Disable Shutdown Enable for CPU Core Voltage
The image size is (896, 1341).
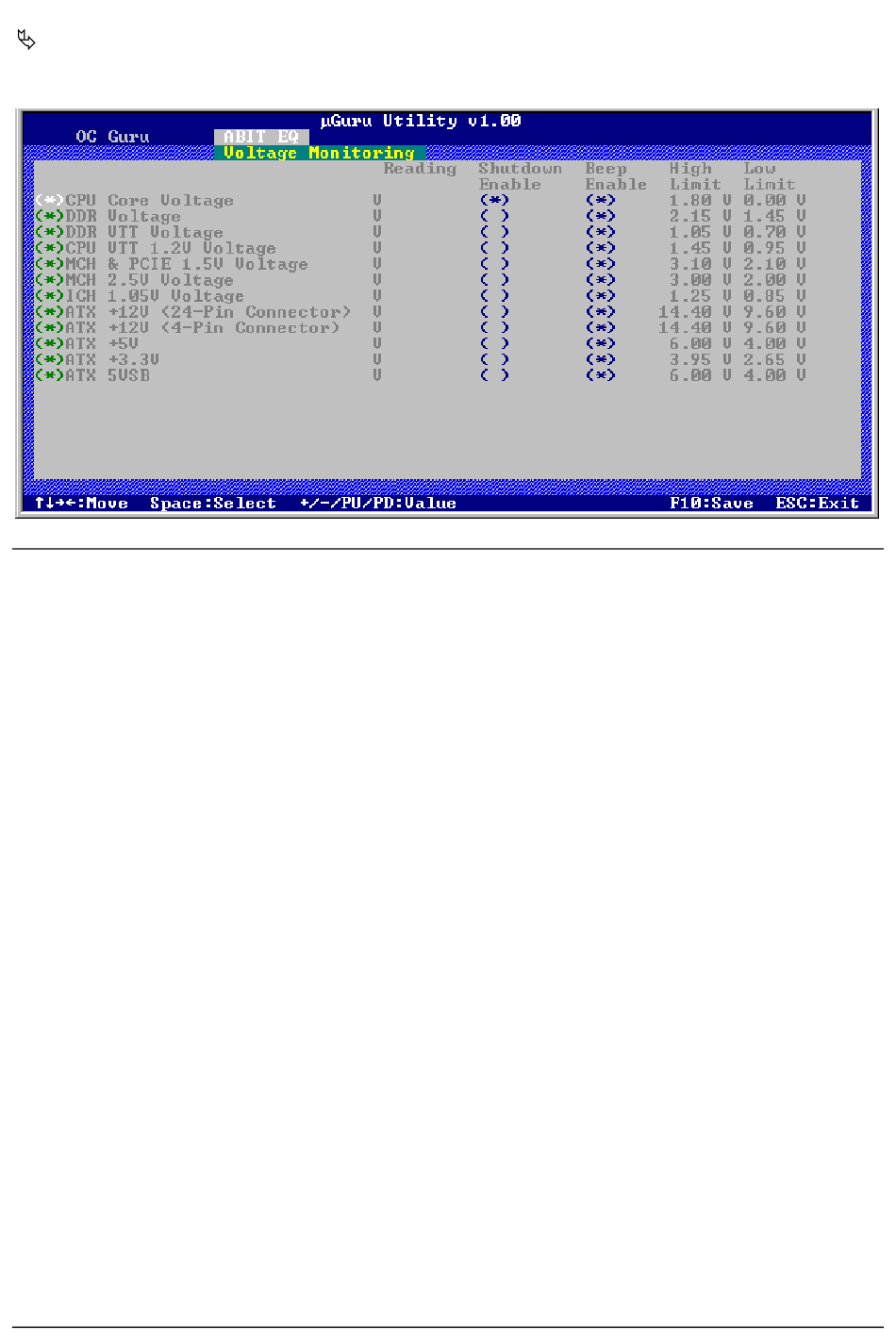tap(494, 201)
